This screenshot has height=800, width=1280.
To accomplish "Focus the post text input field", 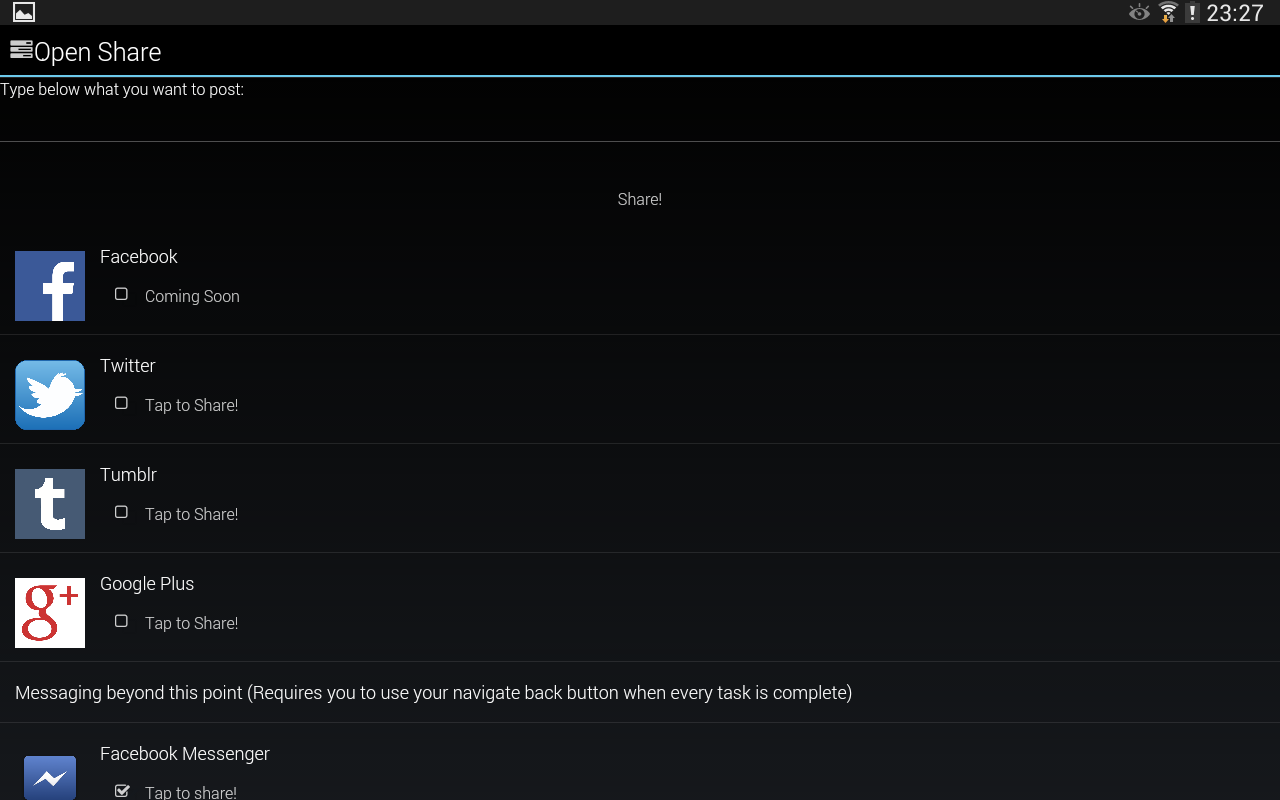I will click(640, 121).
